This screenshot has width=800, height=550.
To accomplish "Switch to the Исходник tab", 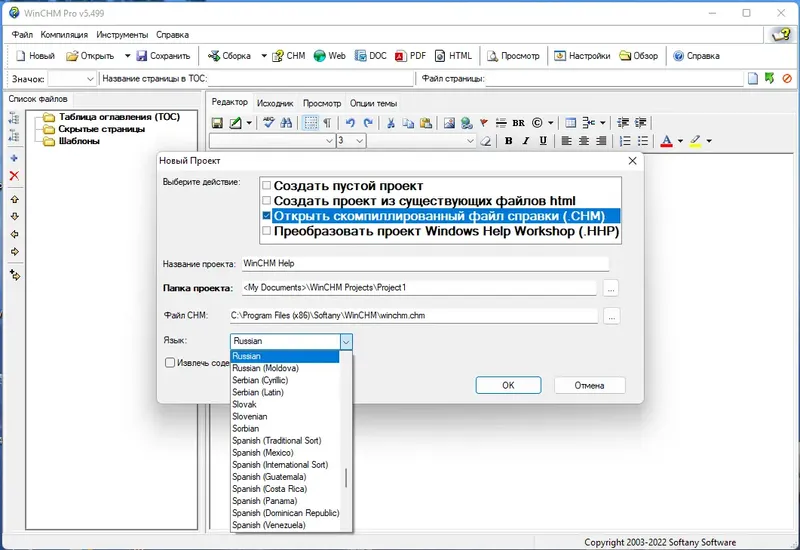I will 275,103.
